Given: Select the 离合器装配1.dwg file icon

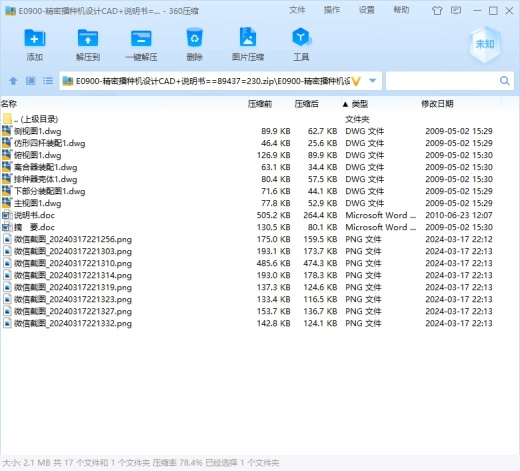Looking at the screenshot, I should coord(7,167).
